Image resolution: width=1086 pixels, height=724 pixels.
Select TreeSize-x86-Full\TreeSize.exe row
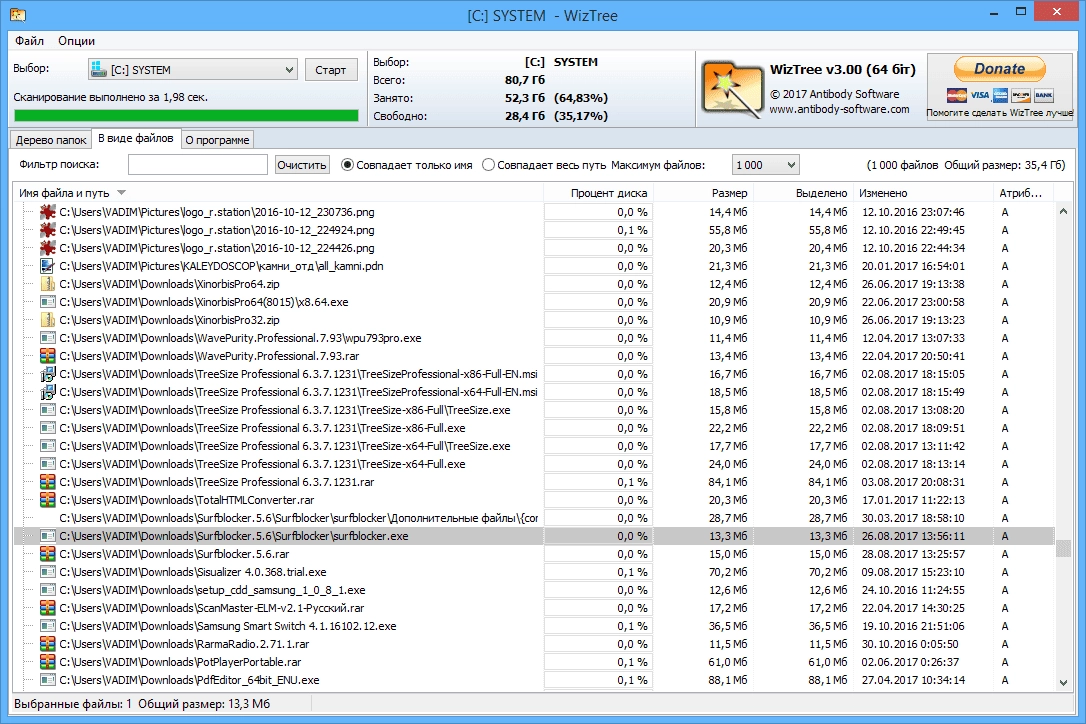point(534,410)
